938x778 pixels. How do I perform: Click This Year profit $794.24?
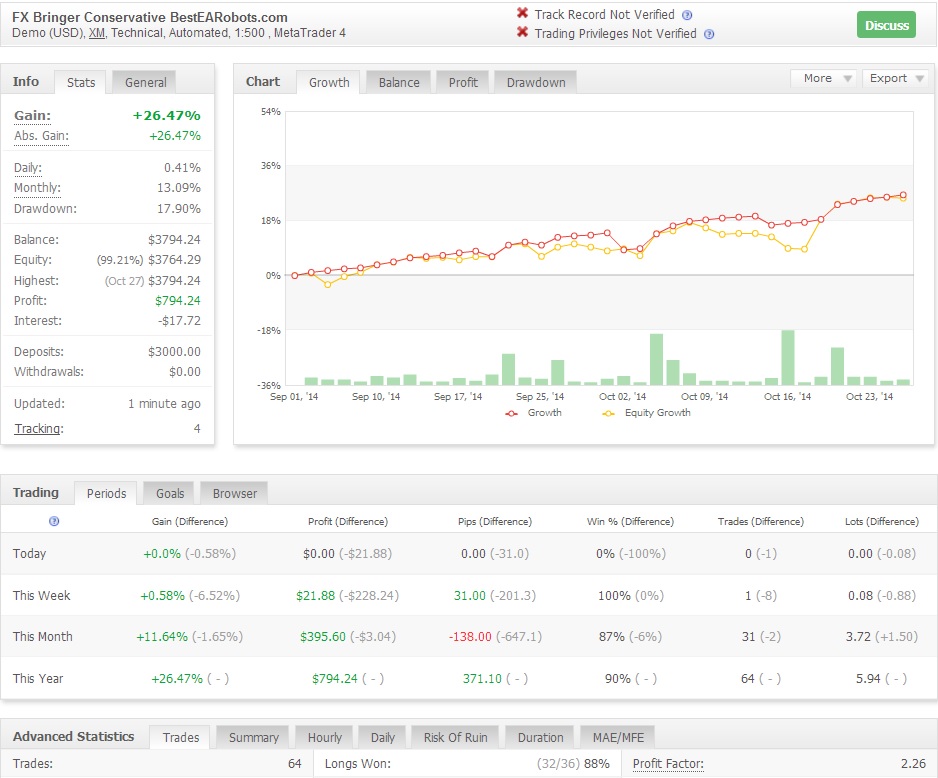[x=334, y=679]
